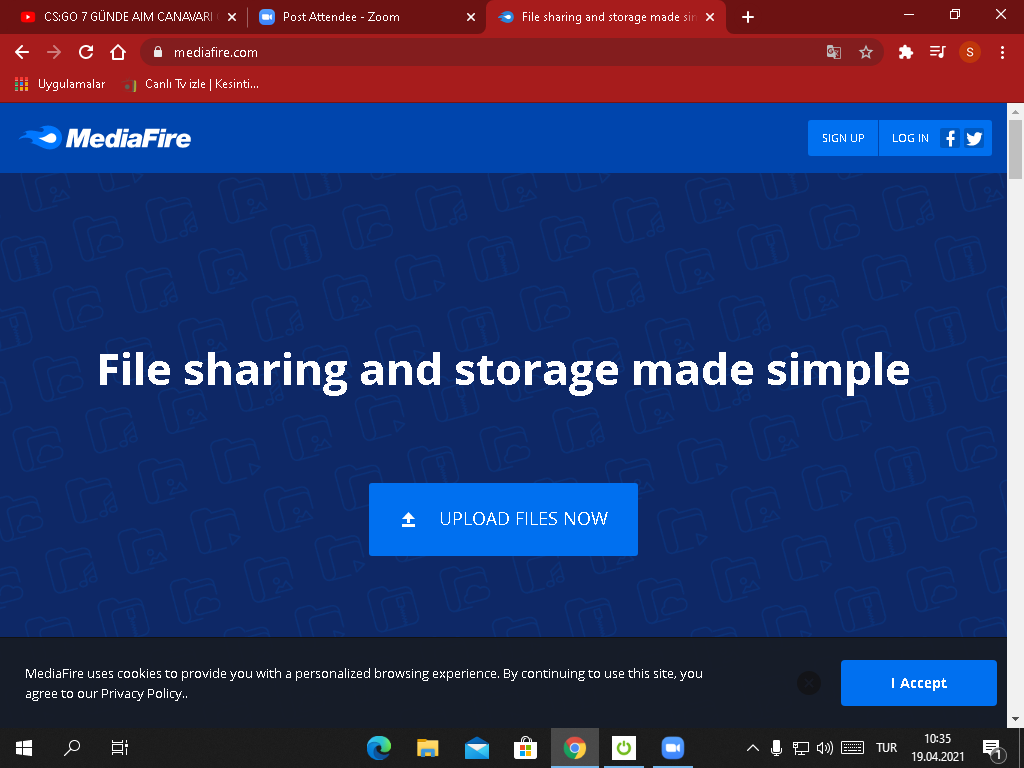Screen dimensions: 1024x768
Task: Close the Post Attendee Zoom tab
Action: click(x=471, y=17)
